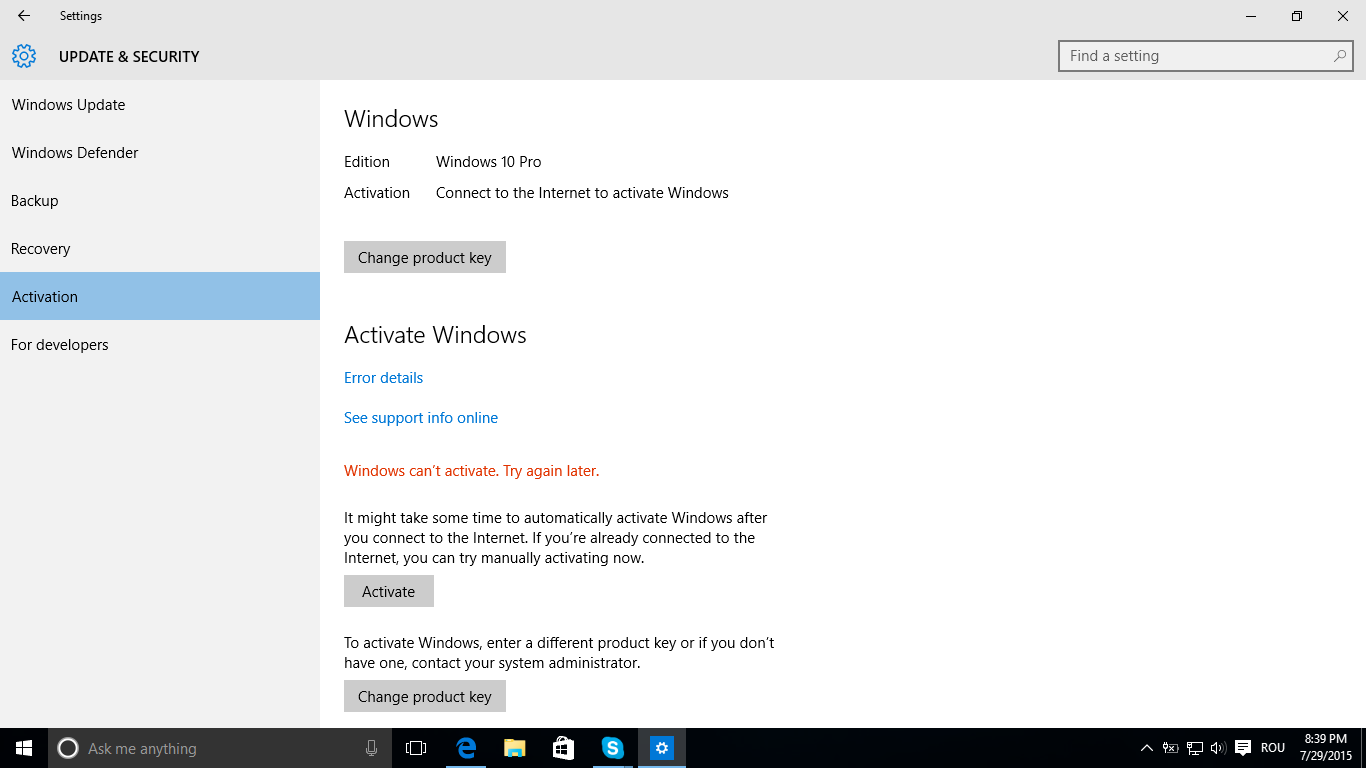Open the Recovery settings page
Viewport: 1366px width, 768px height.
click(x=160, y=249)
